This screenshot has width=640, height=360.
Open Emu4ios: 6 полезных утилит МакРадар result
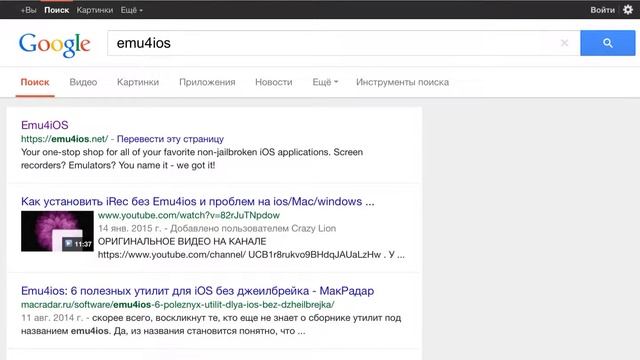click(198, 291)
